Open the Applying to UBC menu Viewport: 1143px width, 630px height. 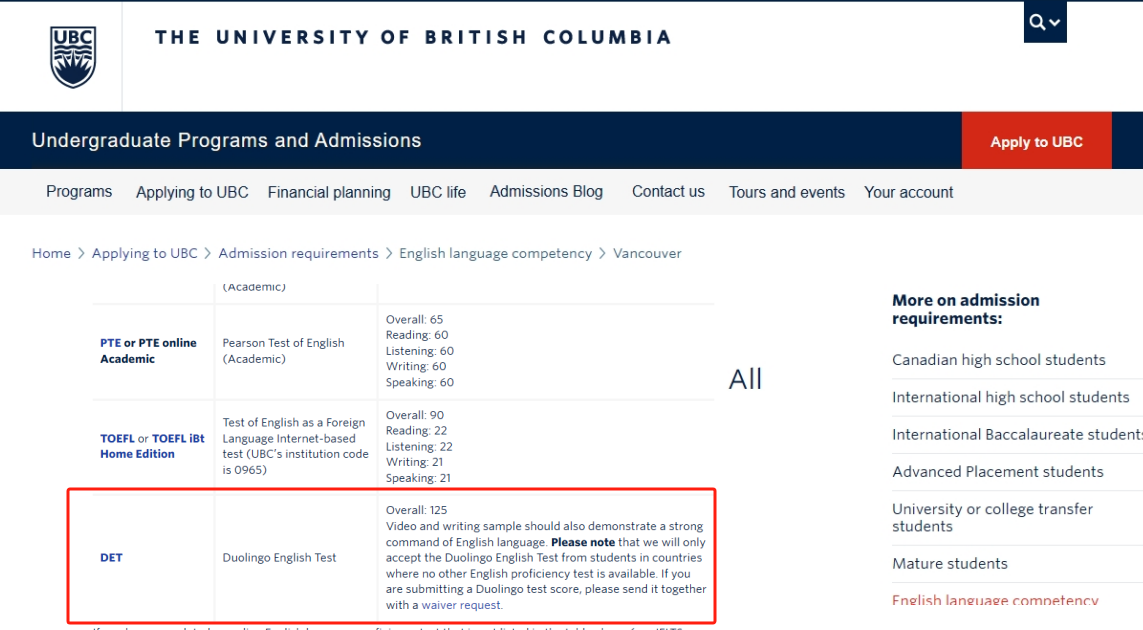(x=191, y=192)
